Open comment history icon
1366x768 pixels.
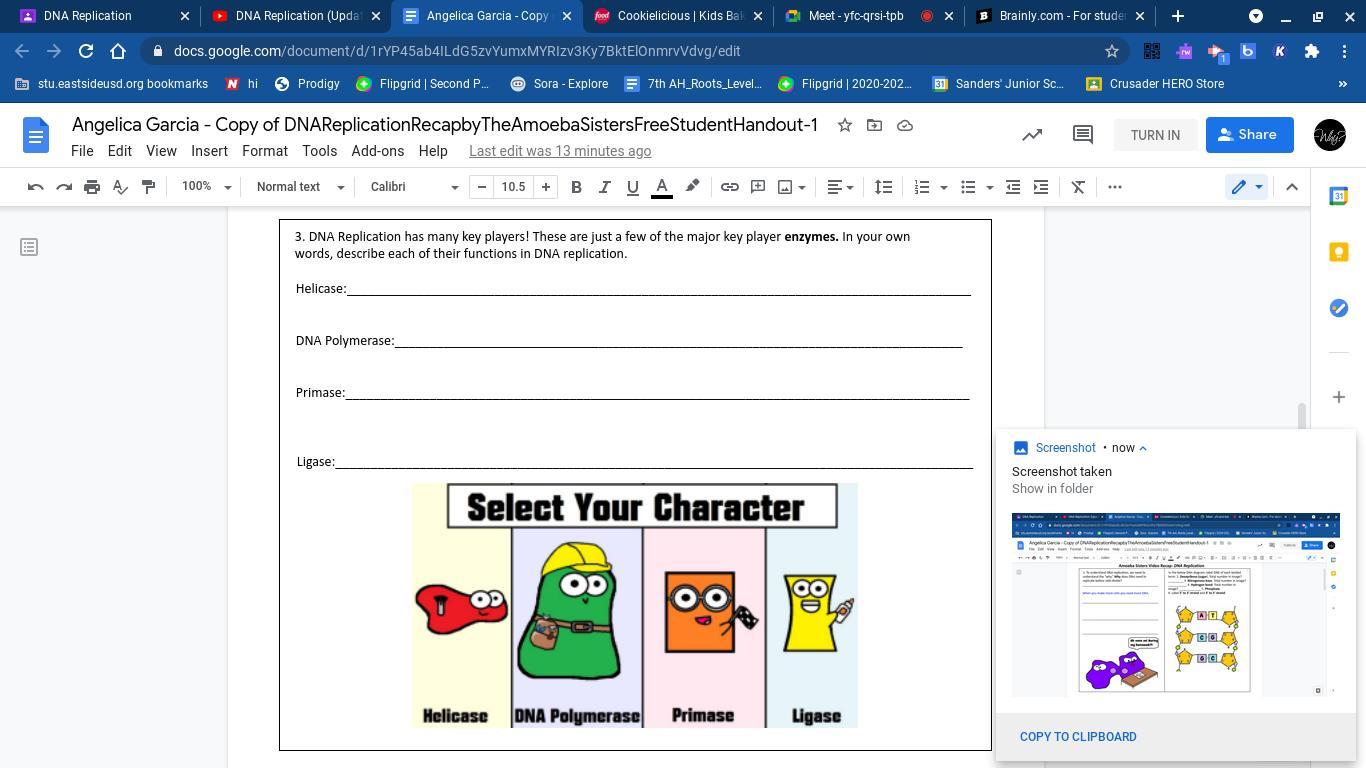[x=1082, y=135]
